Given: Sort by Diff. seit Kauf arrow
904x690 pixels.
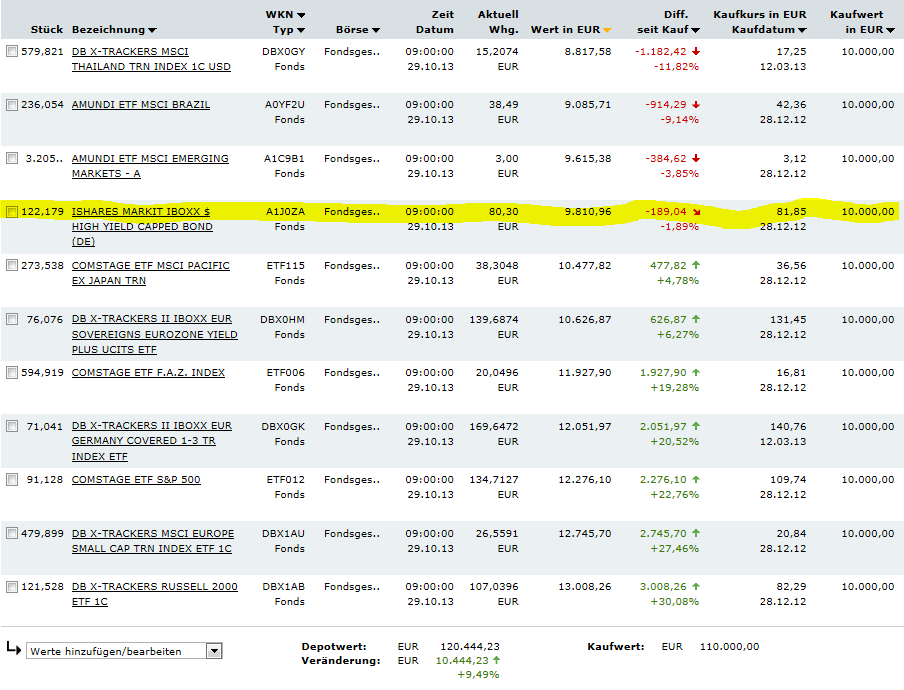Looking at the screenshot, I should pyautogui.click(x=695, y=31).
